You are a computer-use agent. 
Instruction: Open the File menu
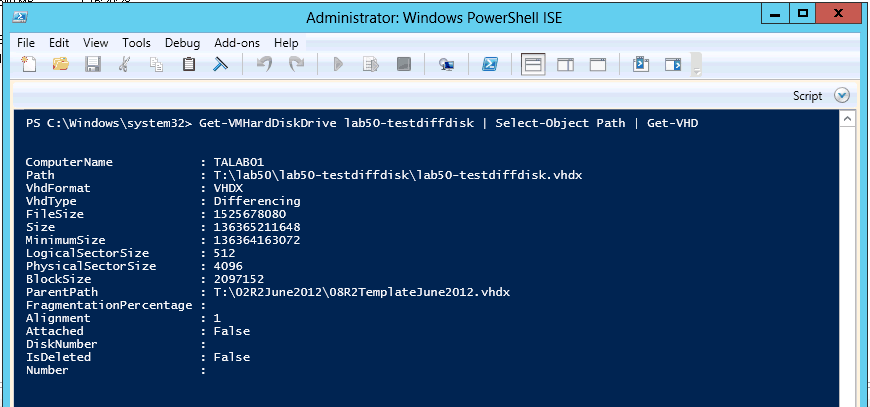pos(26,43)
